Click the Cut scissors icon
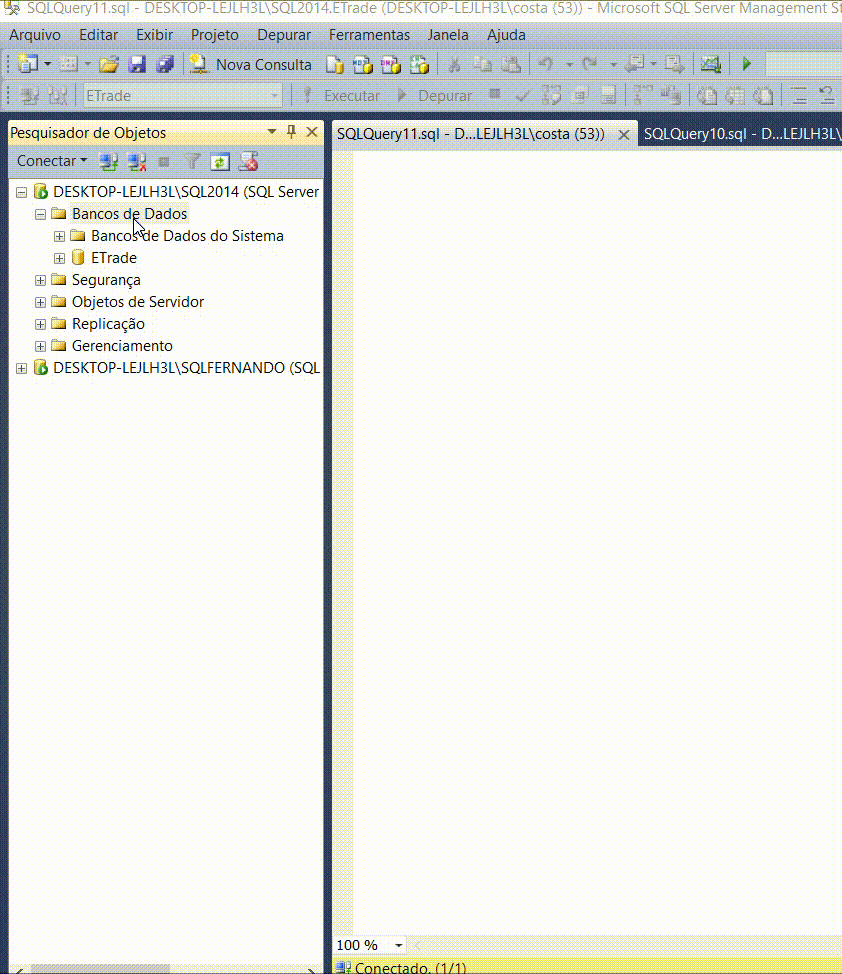 tap(454, 65)
